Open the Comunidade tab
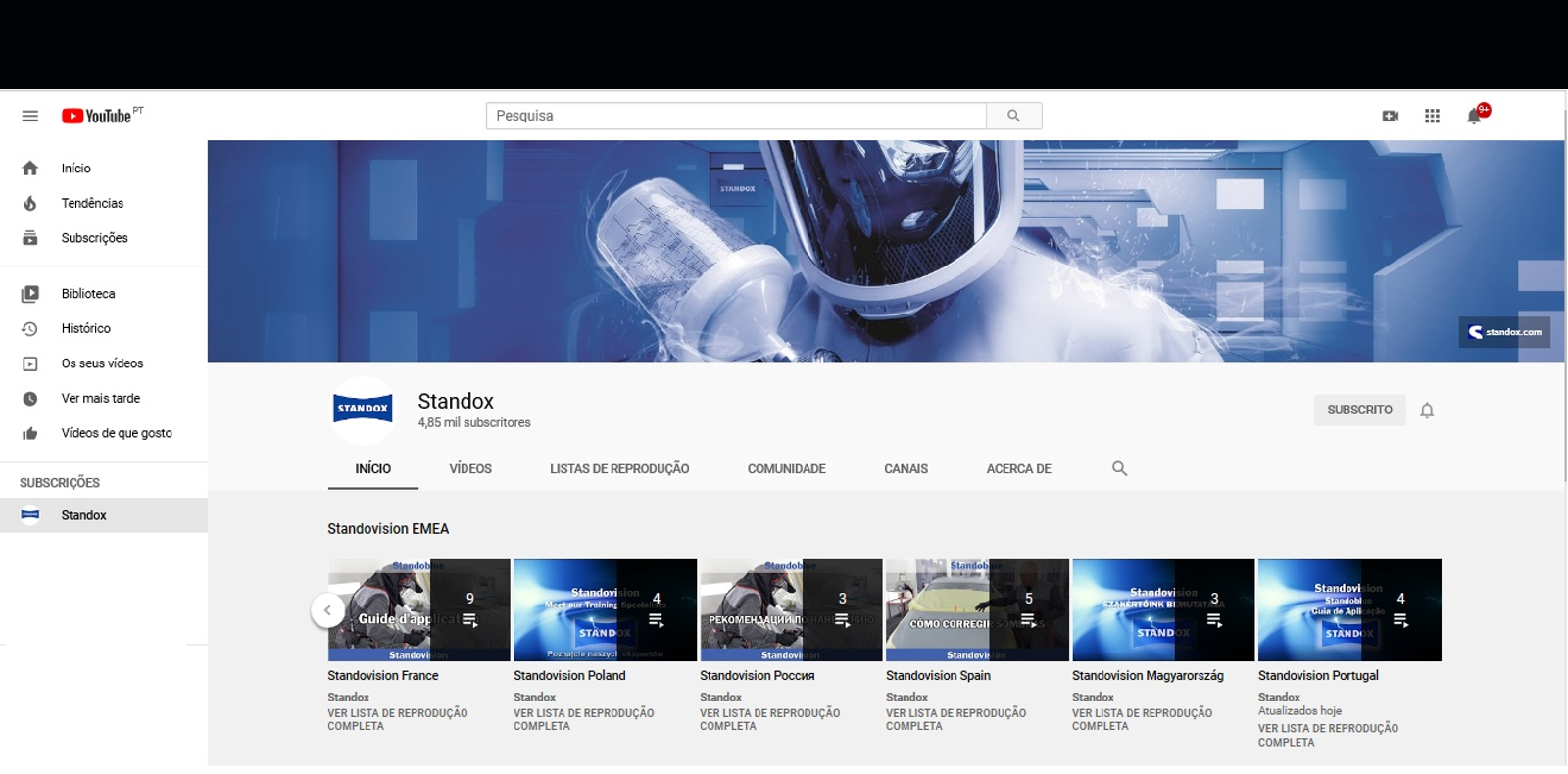This screenshot has width=1568, height=774. 786,469
